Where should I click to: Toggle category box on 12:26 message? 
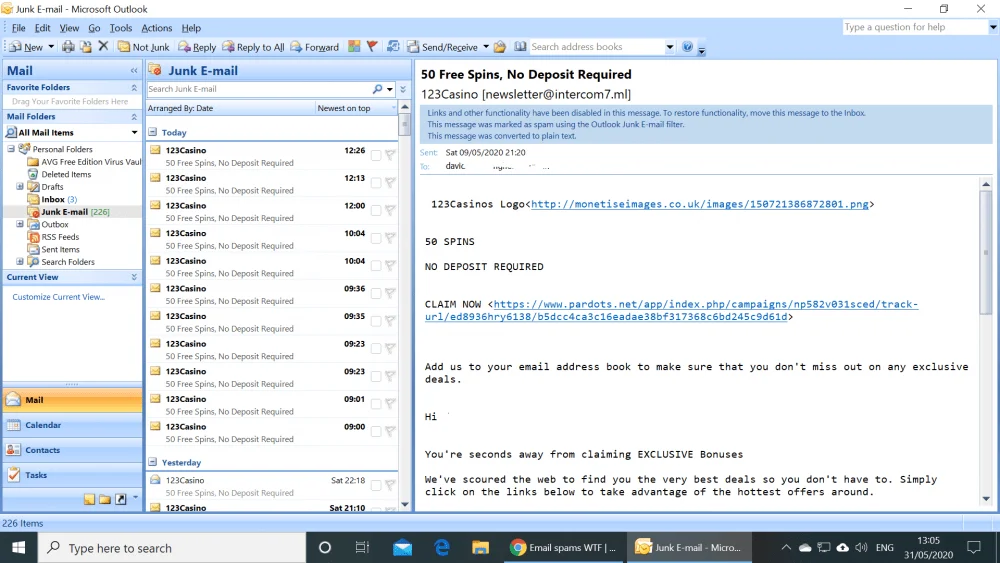(x=376, y=155)
